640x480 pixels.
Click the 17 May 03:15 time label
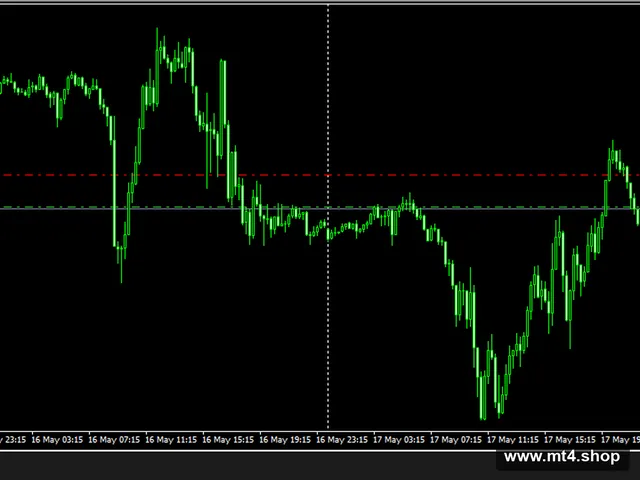[x=399, y=440]
